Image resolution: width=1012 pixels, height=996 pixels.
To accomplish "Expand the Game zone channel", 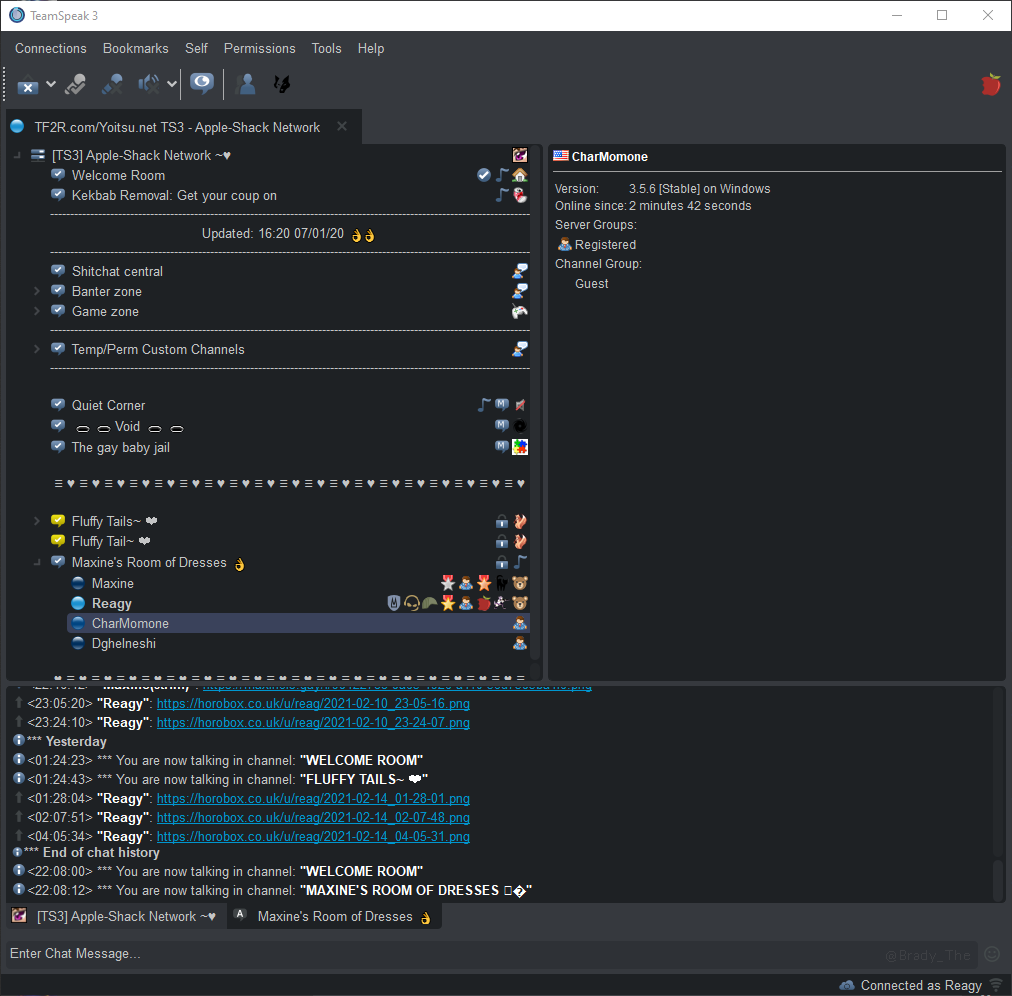I will [37, 311].
